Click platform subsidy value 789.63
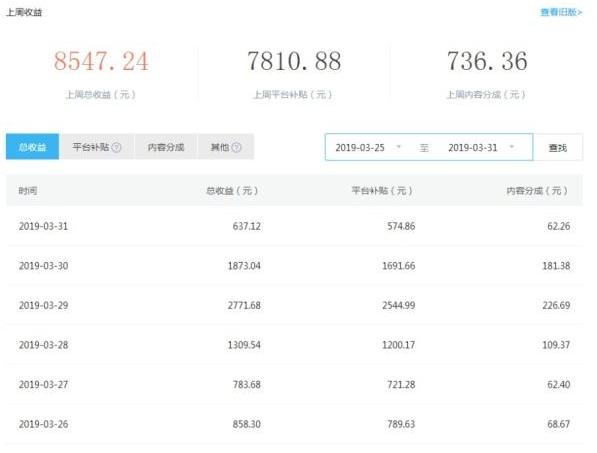597x453 pixels. click(x=401, y=424)
